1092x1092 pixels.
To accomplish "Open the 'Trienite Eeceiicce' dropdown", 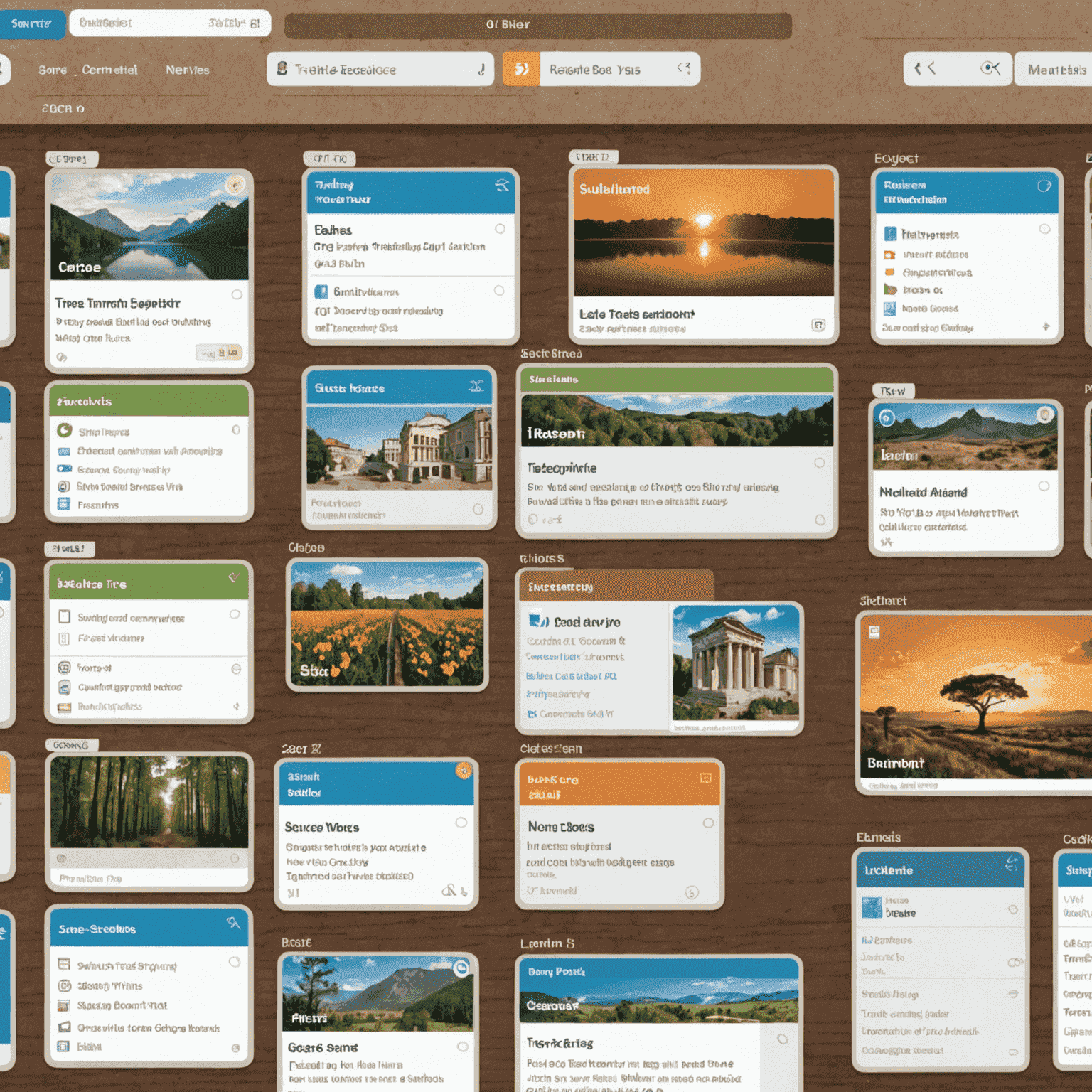I will [380, 69].
